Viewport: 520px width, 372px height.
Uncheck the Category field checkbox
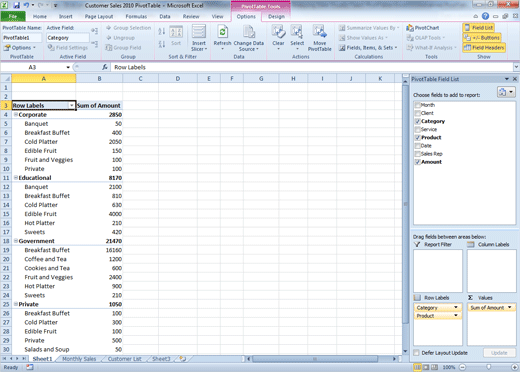pos(417,121)
